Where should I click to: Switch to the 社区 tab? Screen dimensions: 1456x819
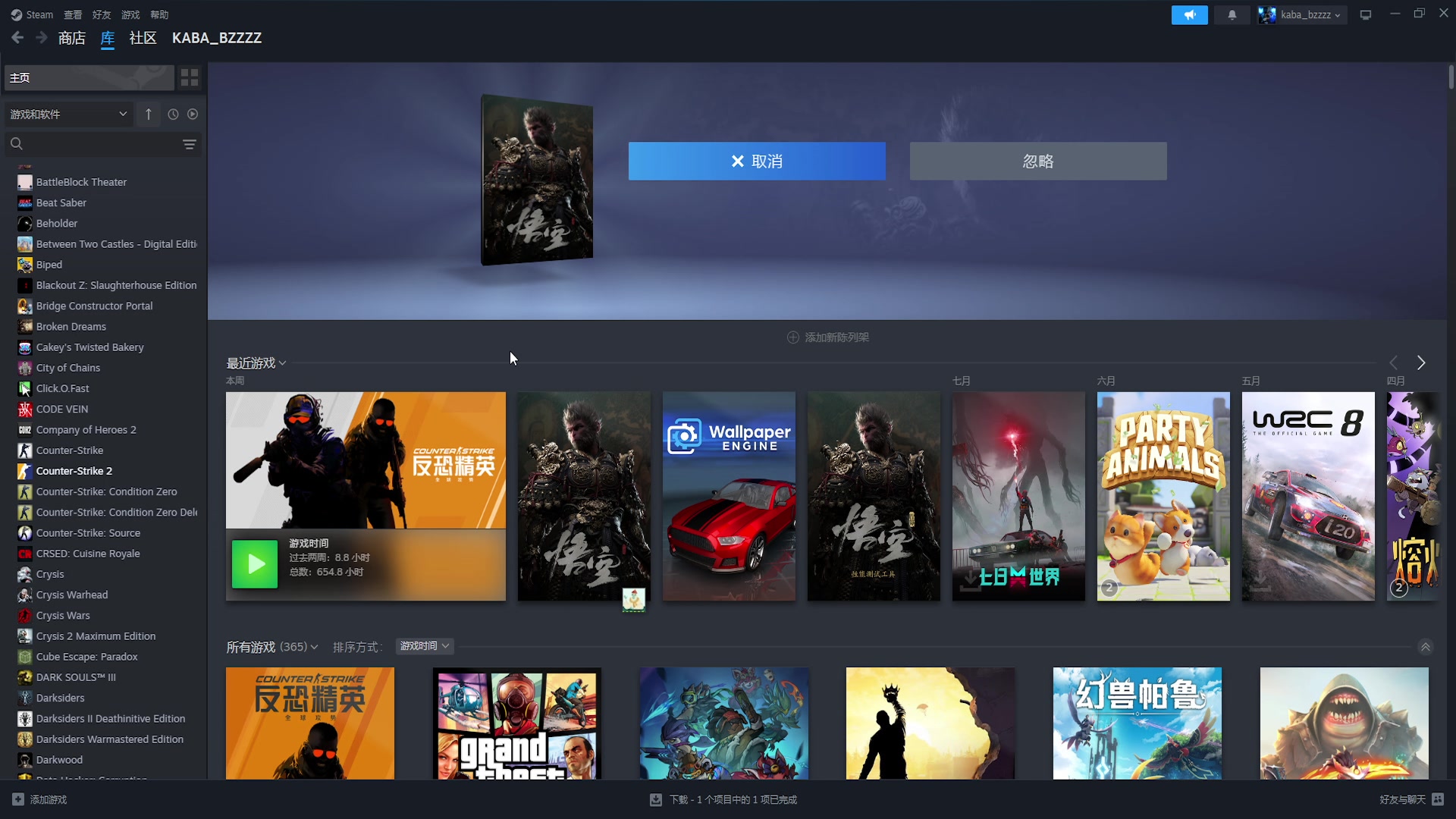click(x=143, y=38)
